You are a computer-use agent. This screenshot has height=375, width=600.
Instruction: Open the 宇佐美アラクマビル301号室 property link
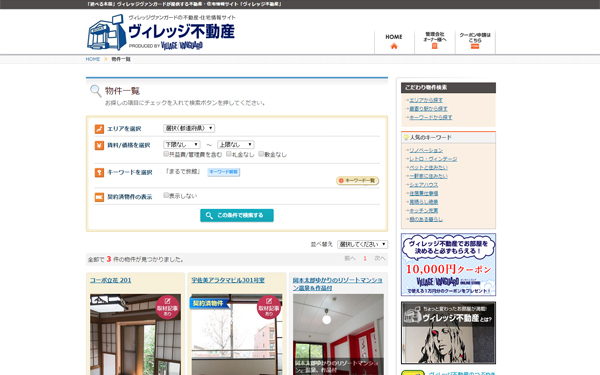228,280
